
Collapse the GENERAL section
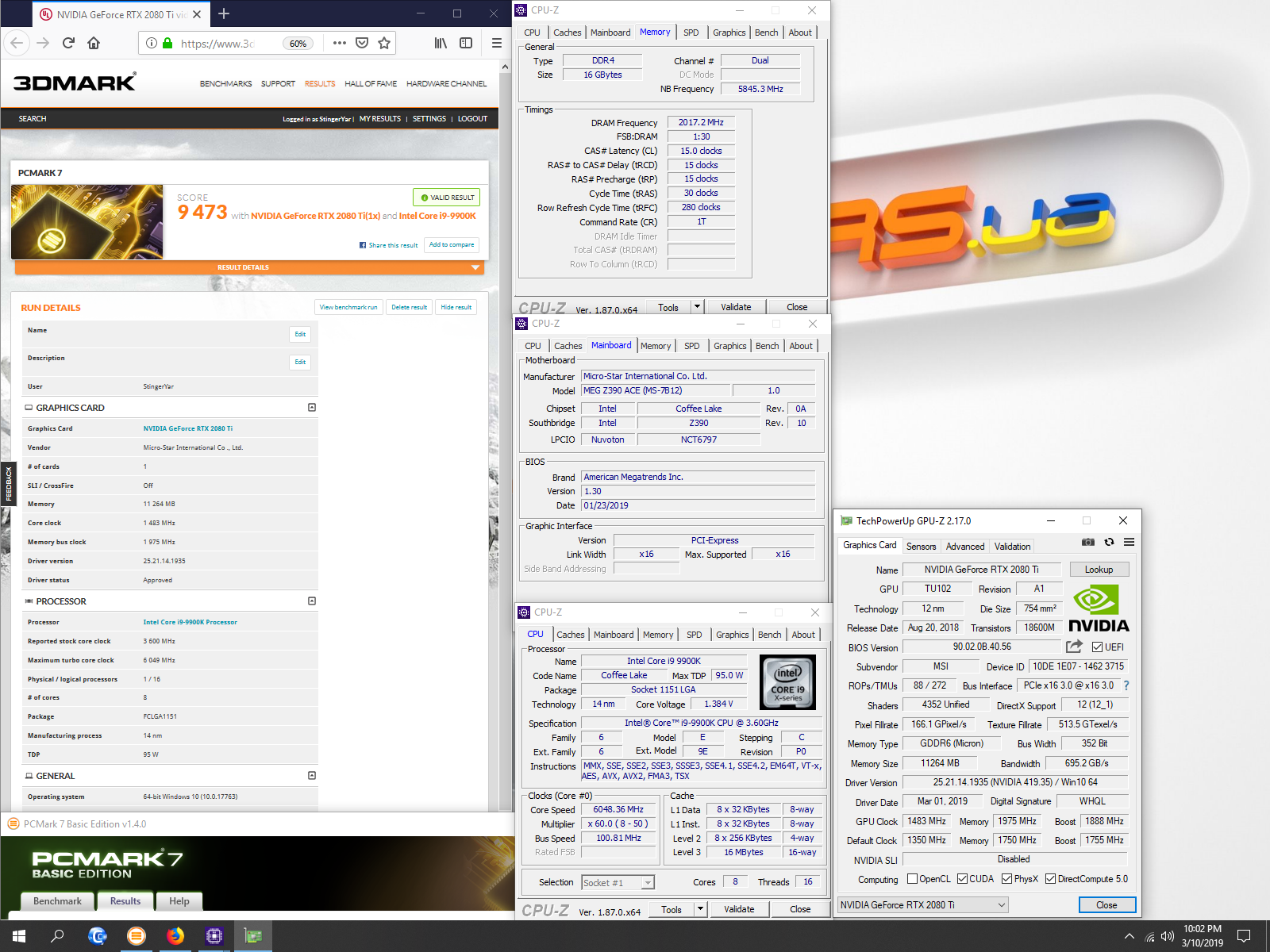312,776
